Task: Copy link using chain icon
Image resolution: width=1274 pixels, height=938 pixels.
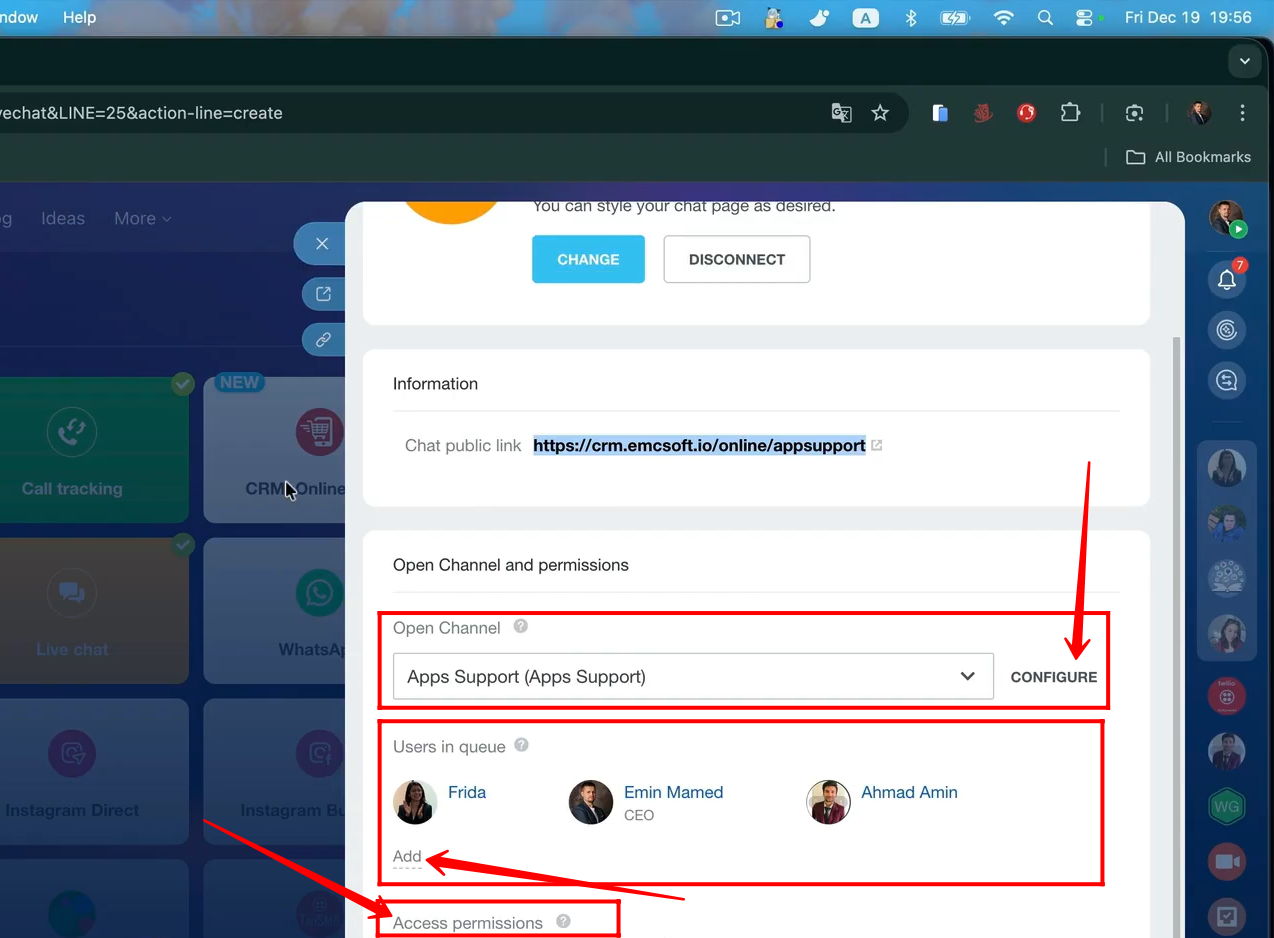Action: point(323,340)
